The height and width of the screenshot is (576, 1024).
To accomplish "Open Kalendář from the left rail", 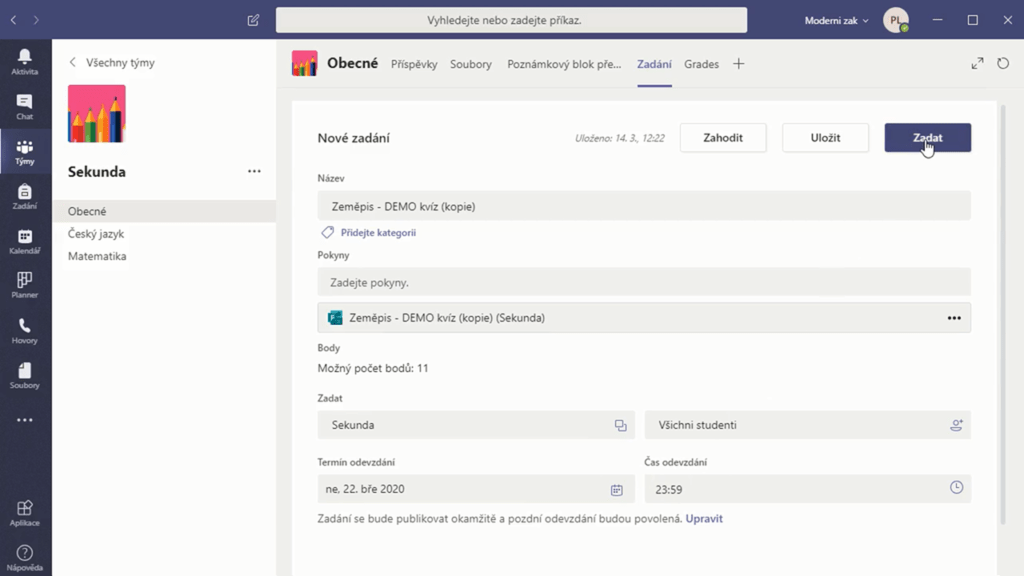I will [x=25, y=241].
